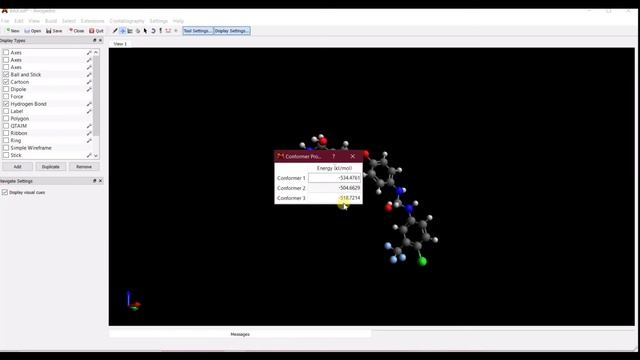Click the Open file toolbar button
This screenshot has height=360, width=640.
pos(33,31)
